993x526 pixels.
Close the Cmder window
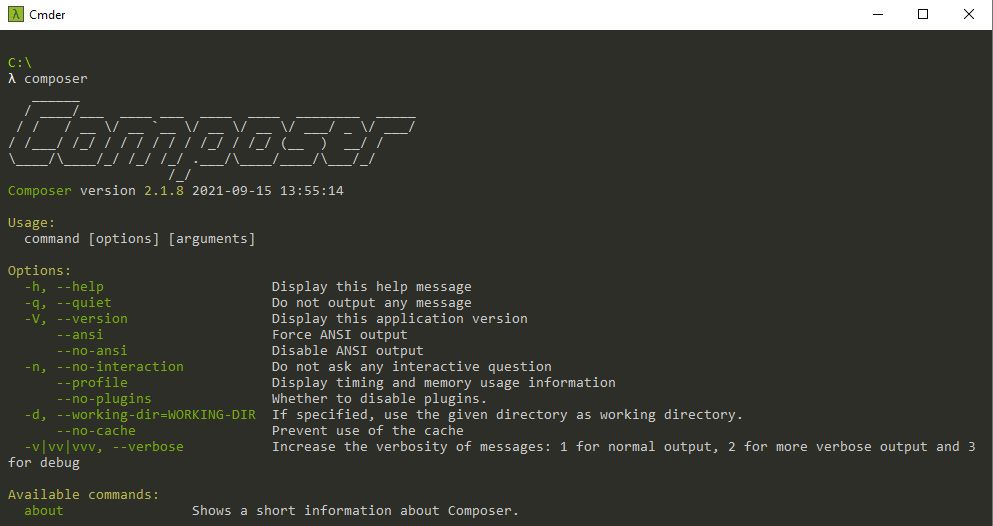tap(969, 14)
